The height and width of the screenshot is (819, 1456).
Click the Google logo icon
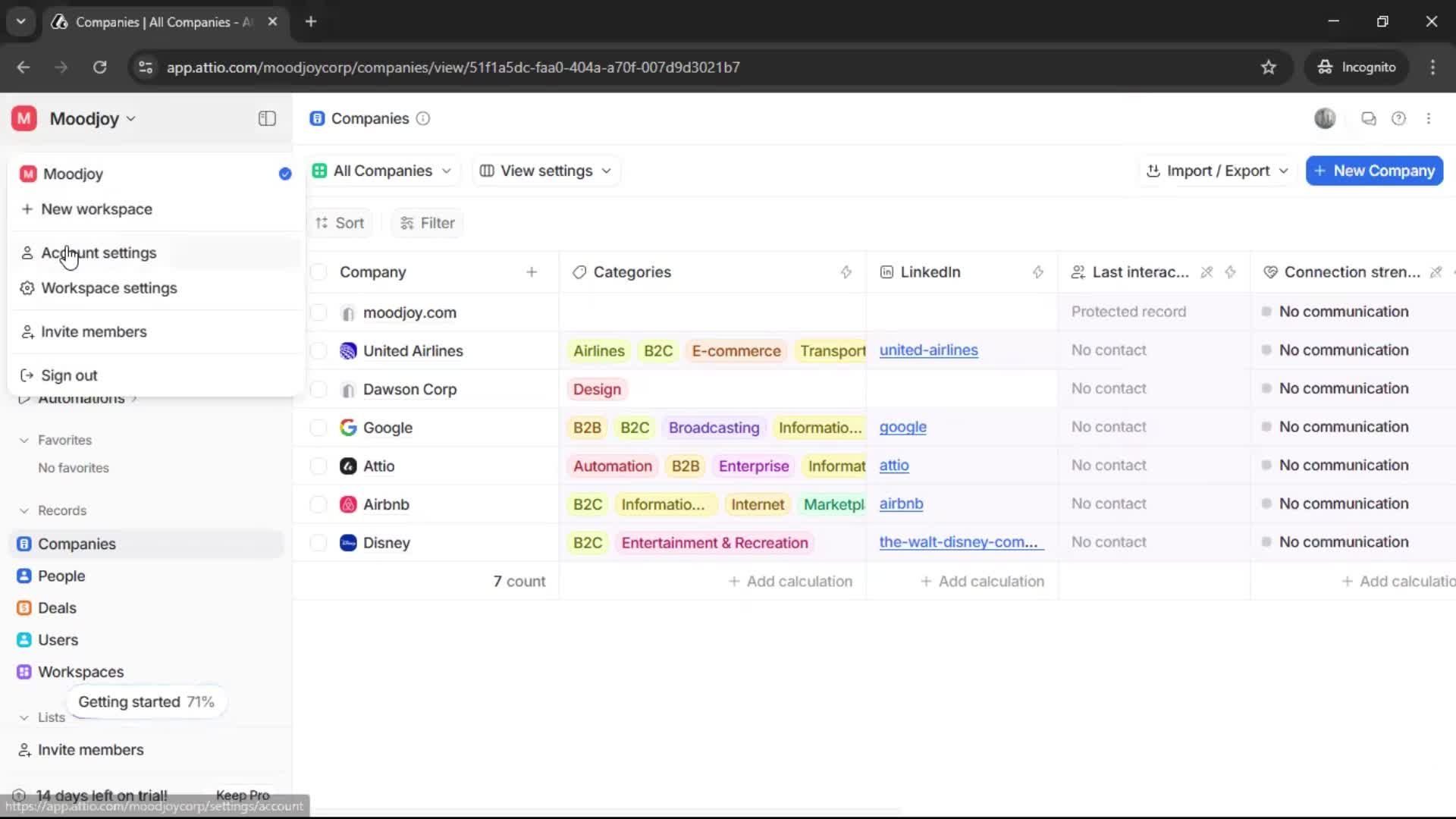coord(348,428)
